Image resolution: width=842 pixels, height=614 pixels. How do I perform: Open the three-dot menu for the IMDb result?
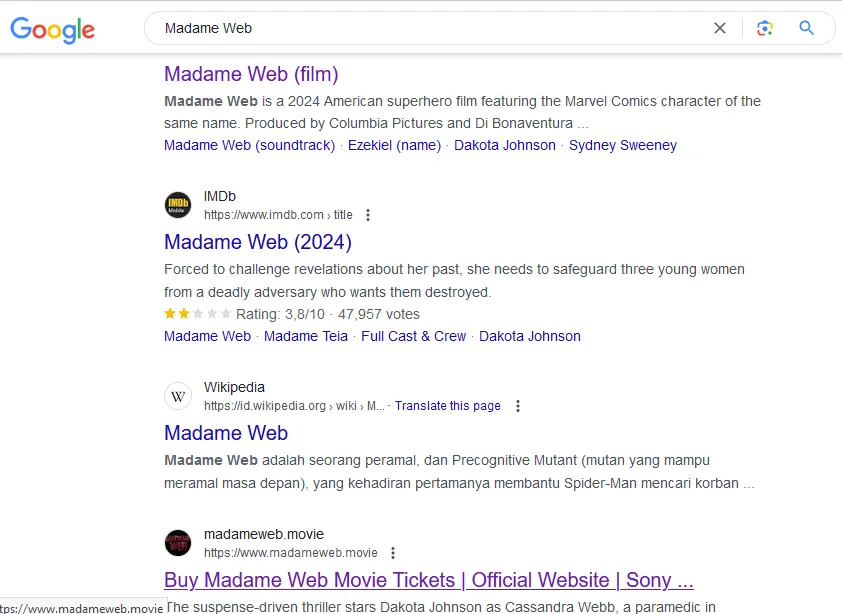tap(368, 215)
